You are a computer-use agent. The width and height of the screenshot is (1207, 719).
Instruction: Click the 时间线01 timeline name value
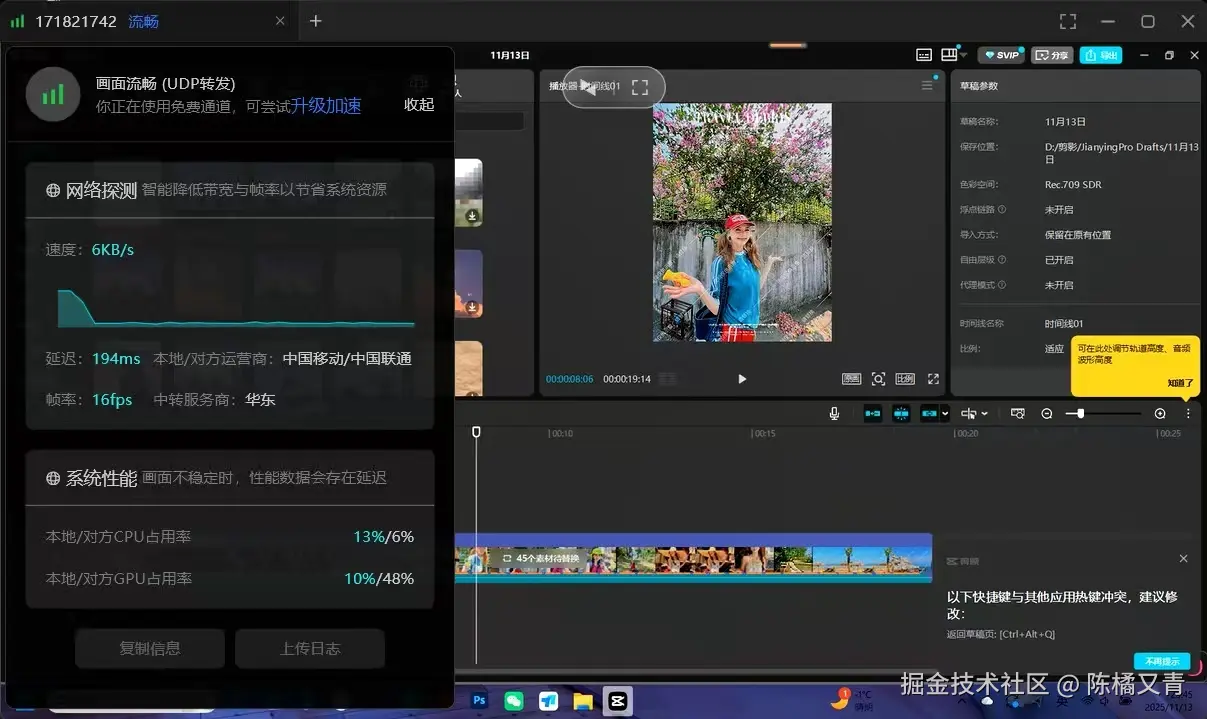(x=1064, y=324)
